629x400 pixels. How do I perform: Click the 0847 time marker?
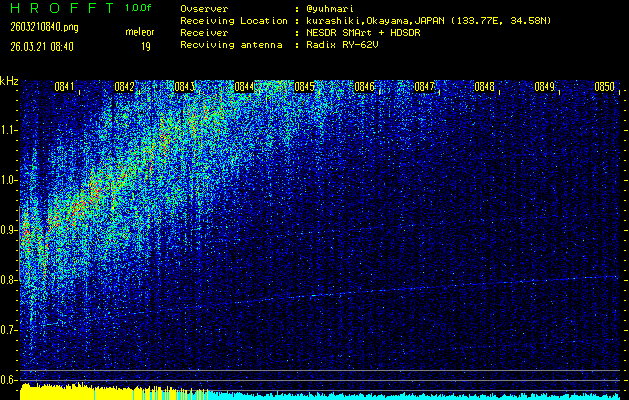point(424,87)
